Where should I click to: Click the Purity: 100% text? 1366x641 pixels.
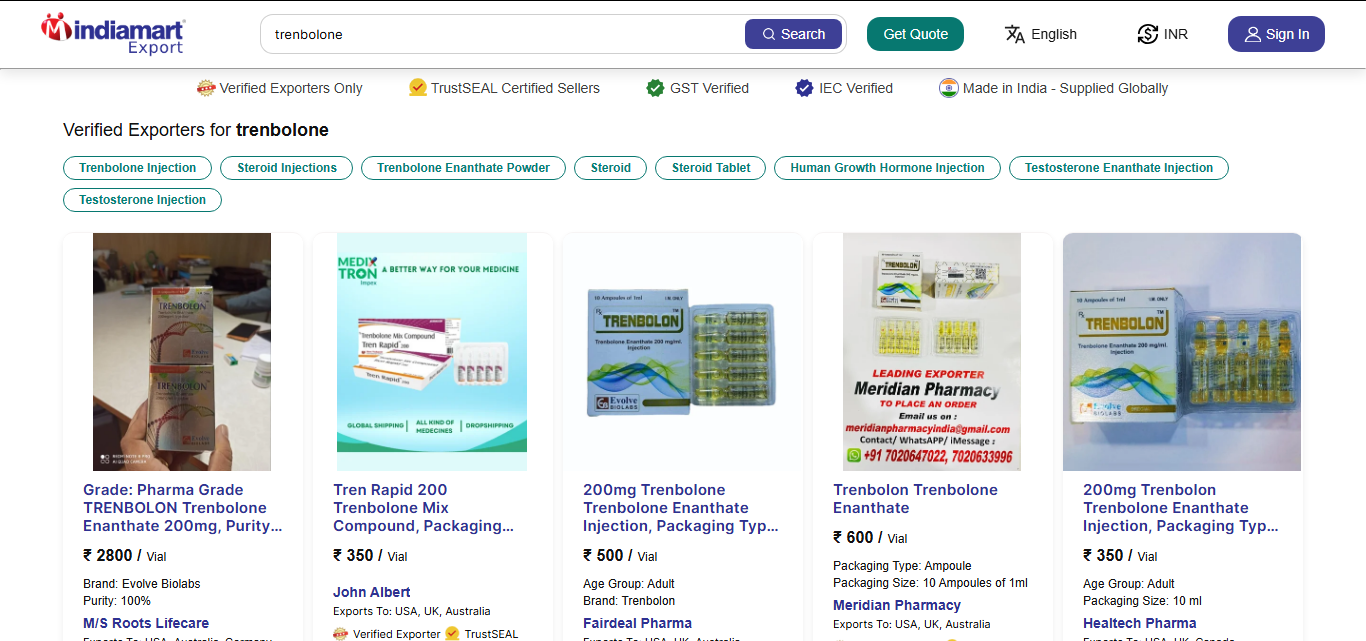[x=117, y=601]
